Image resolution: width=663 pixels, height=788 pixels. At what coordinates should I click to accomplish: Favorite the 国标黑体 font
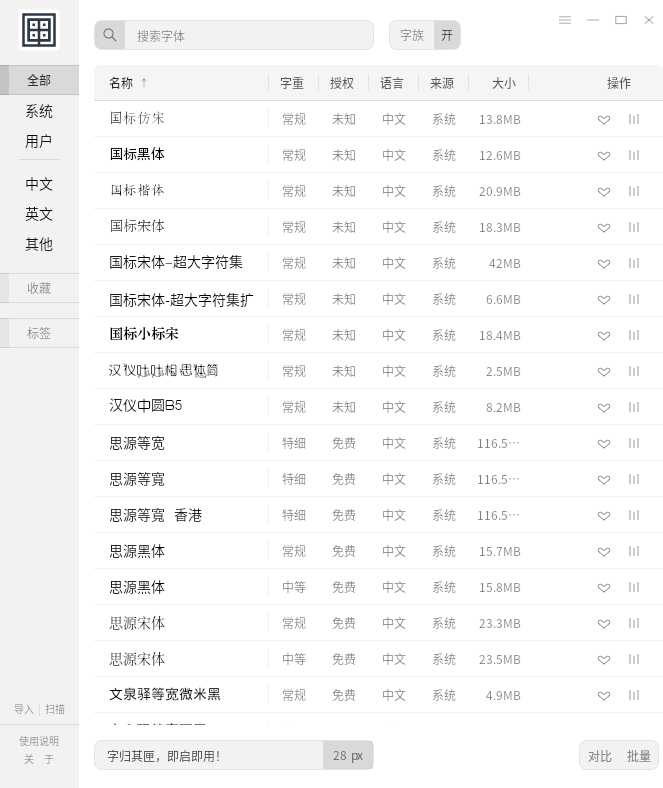pyautogui.click(x=604, y=156)
